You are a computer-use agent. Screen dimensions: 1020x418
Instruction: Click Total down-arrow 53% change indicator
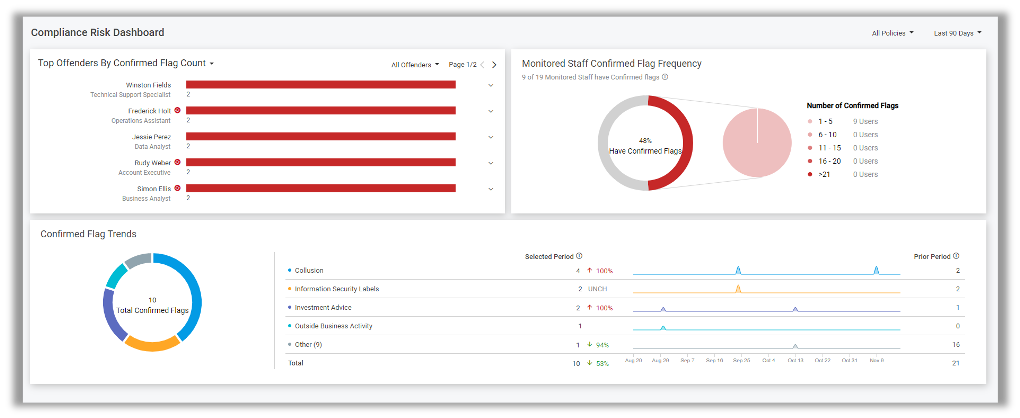pyautogui.click(x=598, y=363)
